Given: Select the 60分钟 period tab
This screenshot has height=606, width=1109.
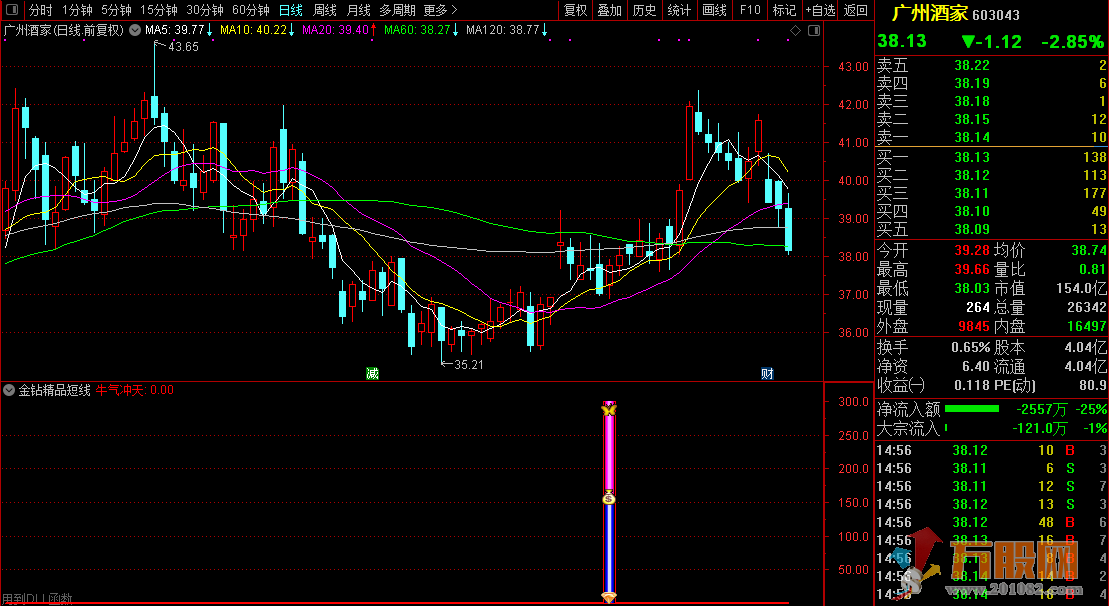Looking at the screenshot, I should tap(251, 10).
